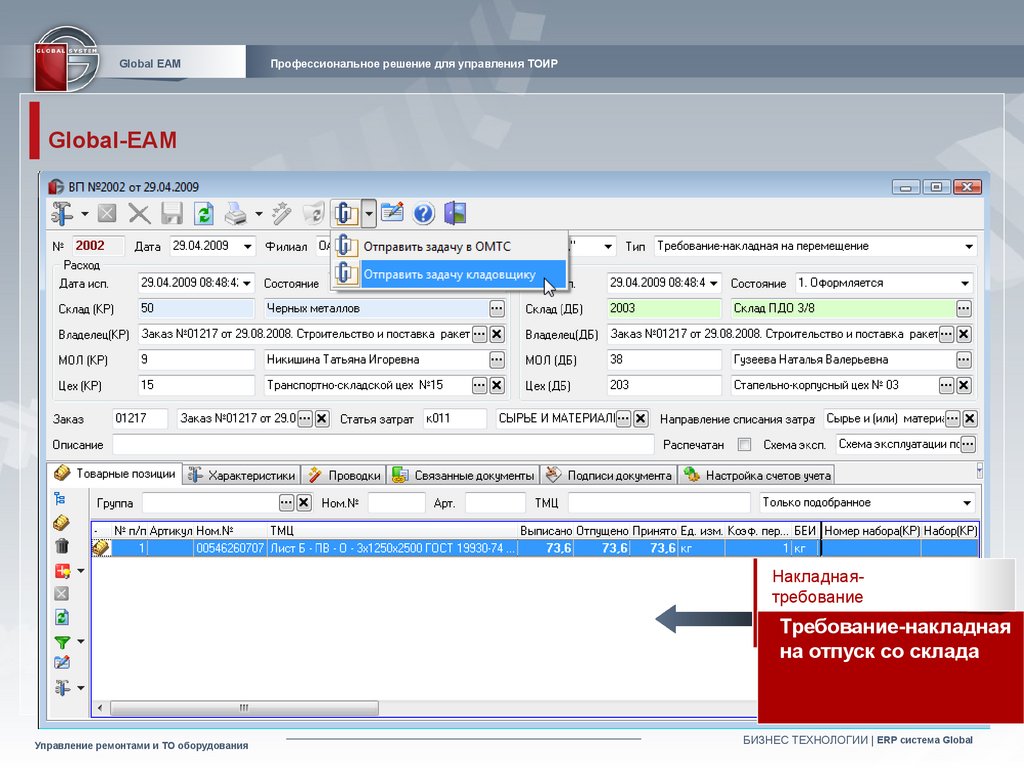Click the Описание input field
Screen dimensions: 1024x768
(383, 445)
